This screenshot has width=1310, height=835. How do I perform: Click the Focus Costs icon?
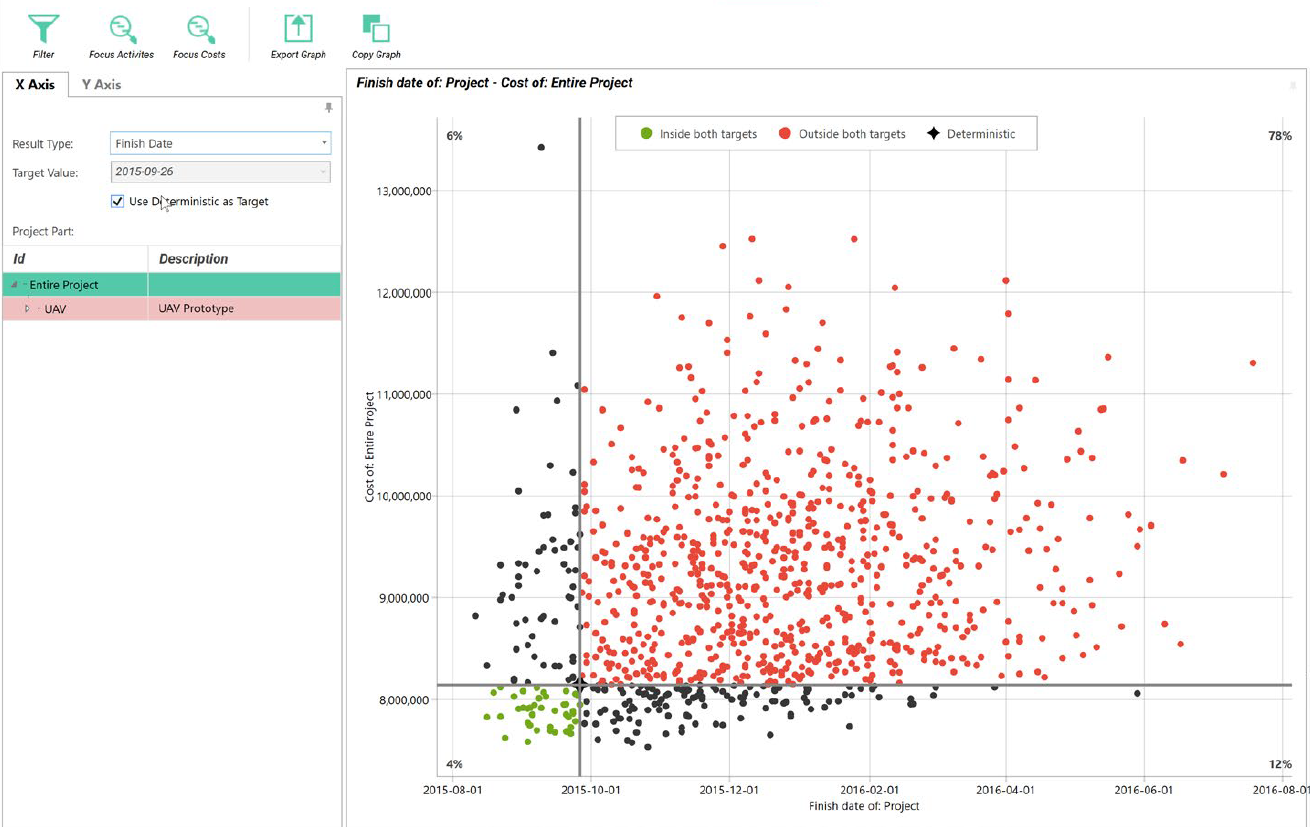pyautogui.click(x=200, y=30)
